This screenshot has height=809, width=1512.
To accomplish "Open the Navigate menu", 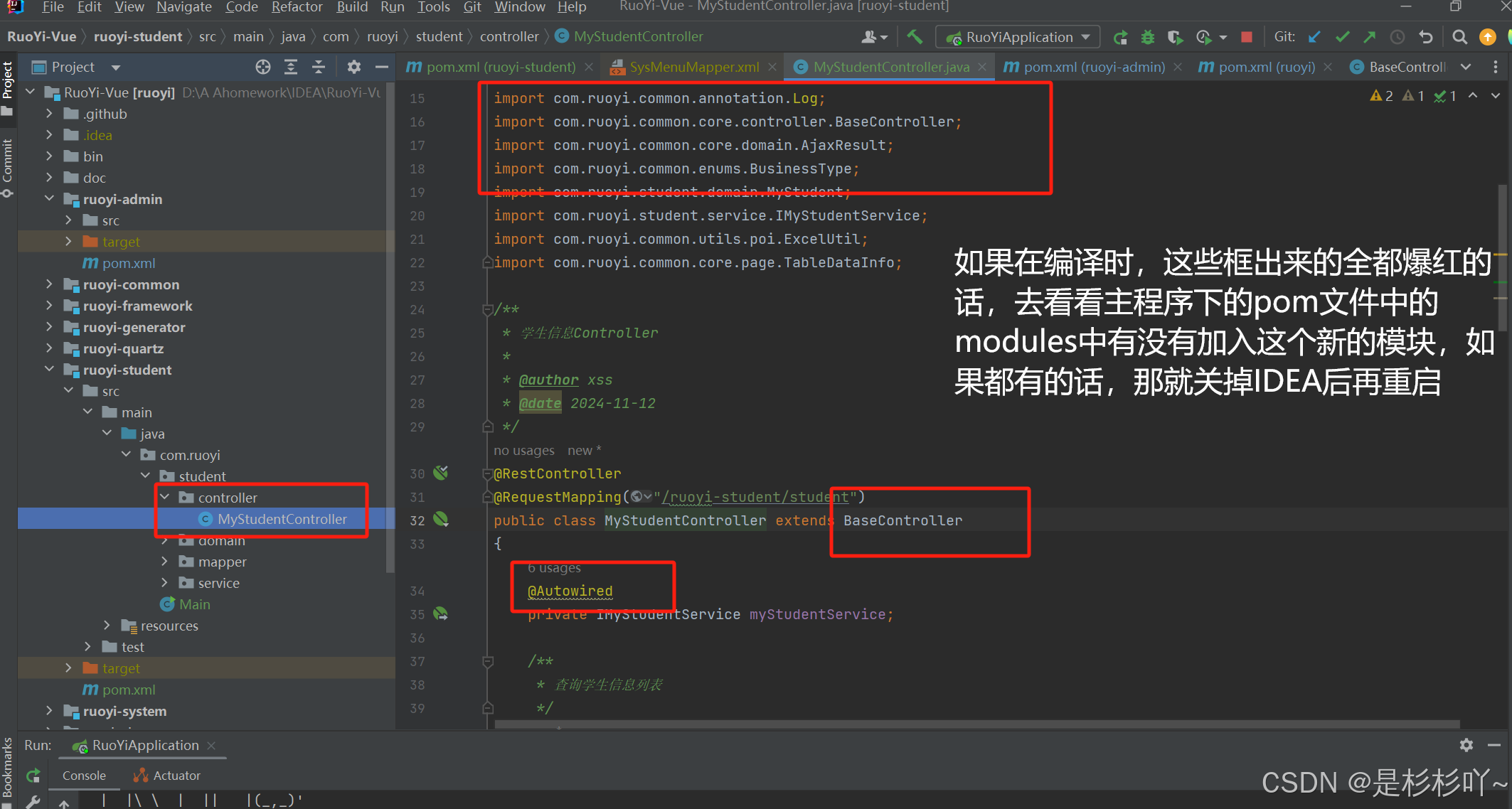I will [x=183, y=7].
